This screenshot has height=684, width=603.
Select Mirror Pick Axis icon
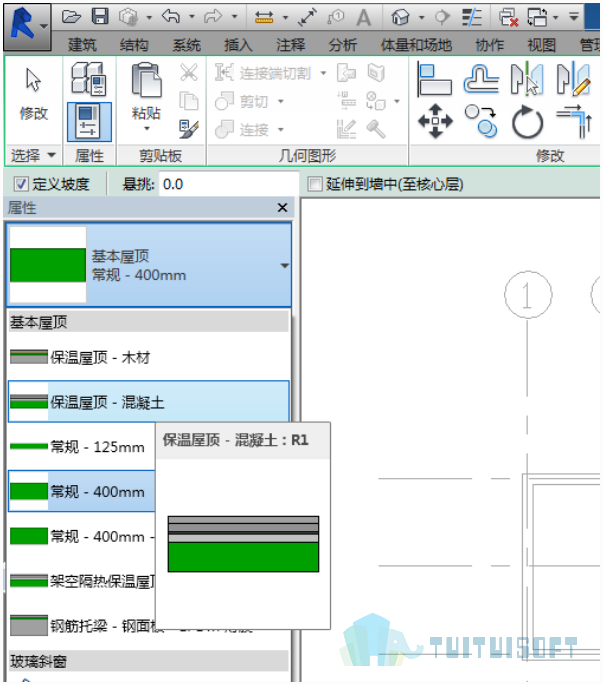[527, 79]
